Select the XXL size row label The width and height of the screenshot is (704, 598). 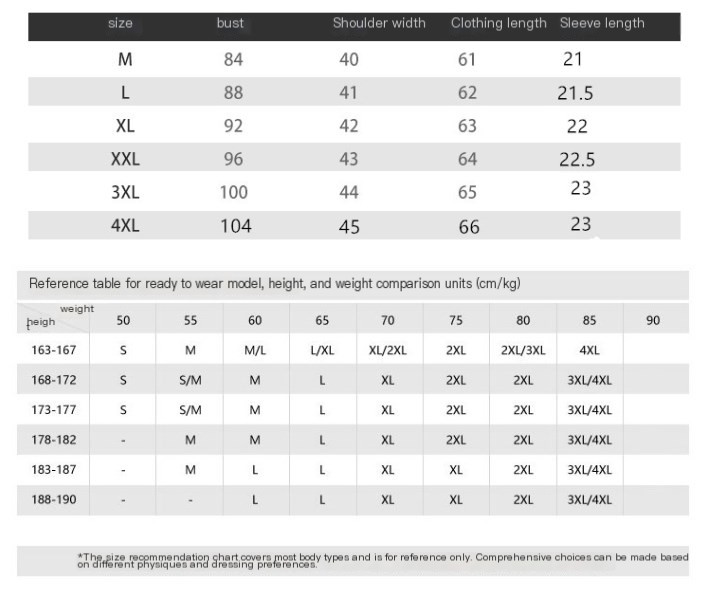(125, 159)
